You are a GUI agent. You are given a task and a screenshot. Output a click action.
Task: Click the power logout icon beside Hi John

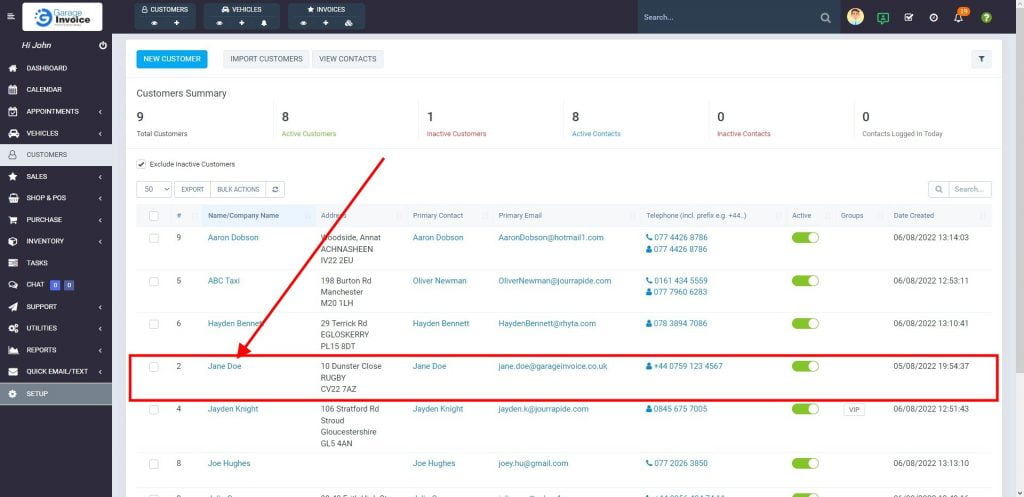(x=103, y=46)
